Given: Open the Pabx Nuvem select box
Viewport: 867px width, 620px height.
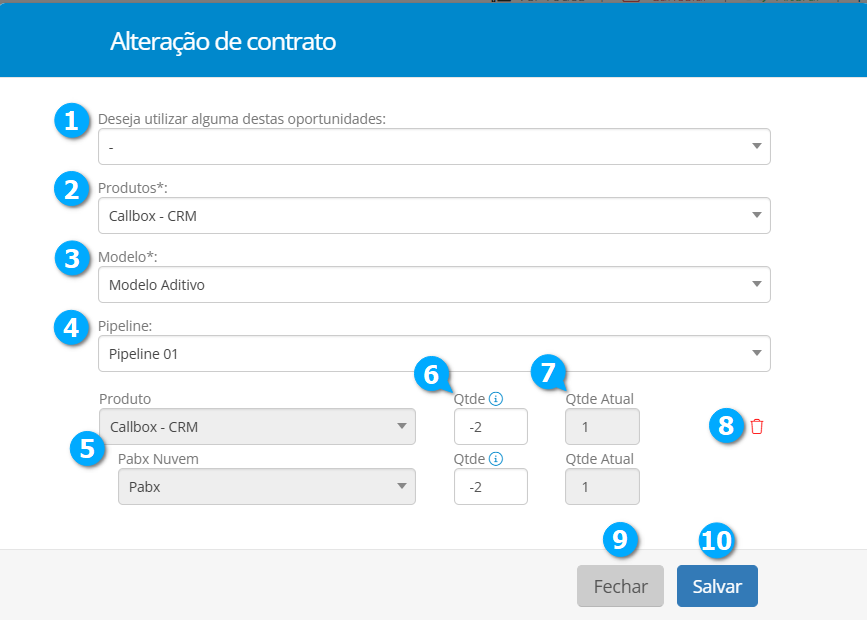Looking at the screenshot, I should point(266,487).
